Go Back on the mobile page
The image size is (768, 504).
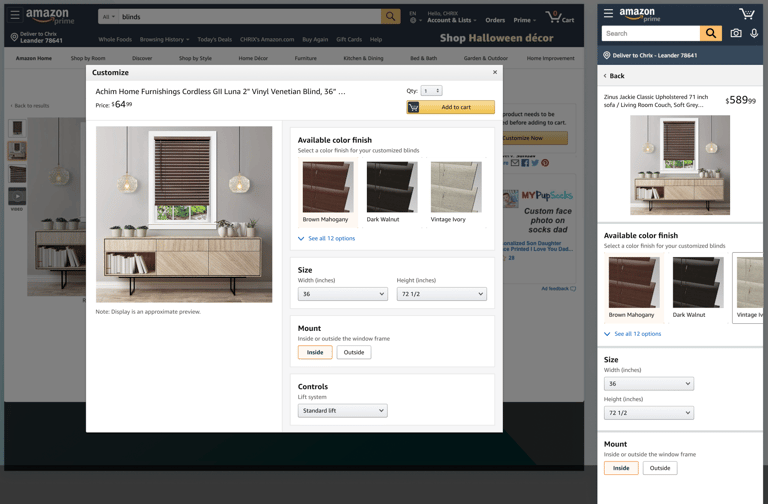point(614,76)
